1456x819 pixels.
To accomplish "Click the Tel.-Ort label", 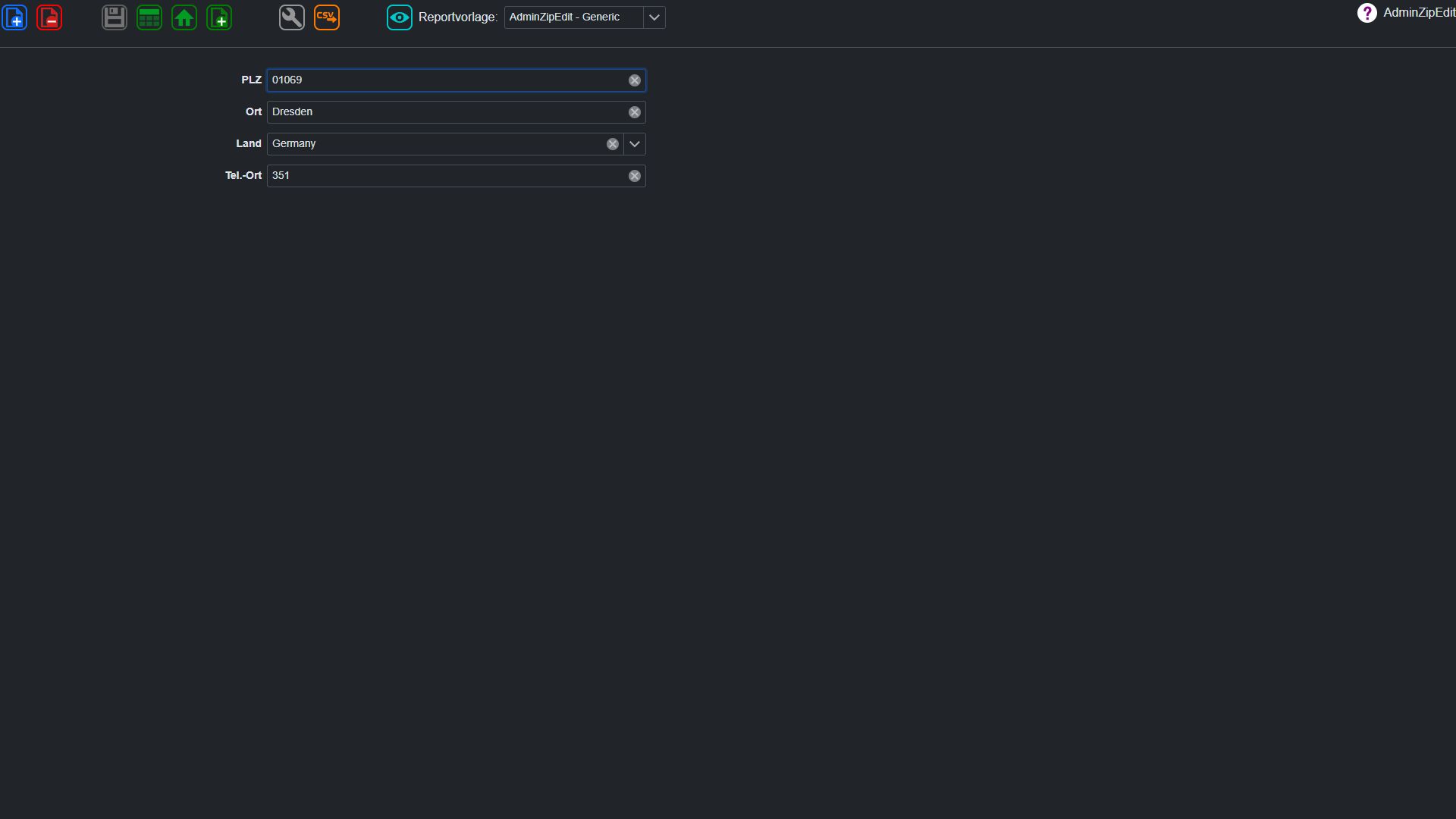I will [243, 175].
